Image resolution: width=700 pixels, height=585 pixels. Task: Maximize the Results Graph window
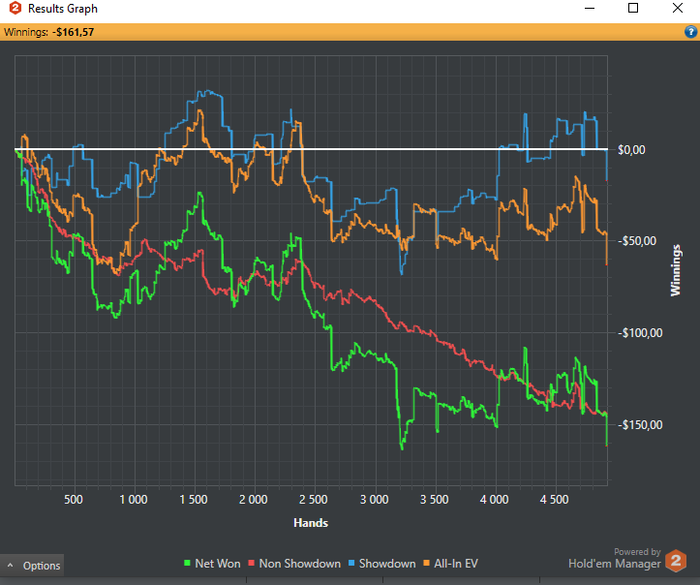point(633,8)
